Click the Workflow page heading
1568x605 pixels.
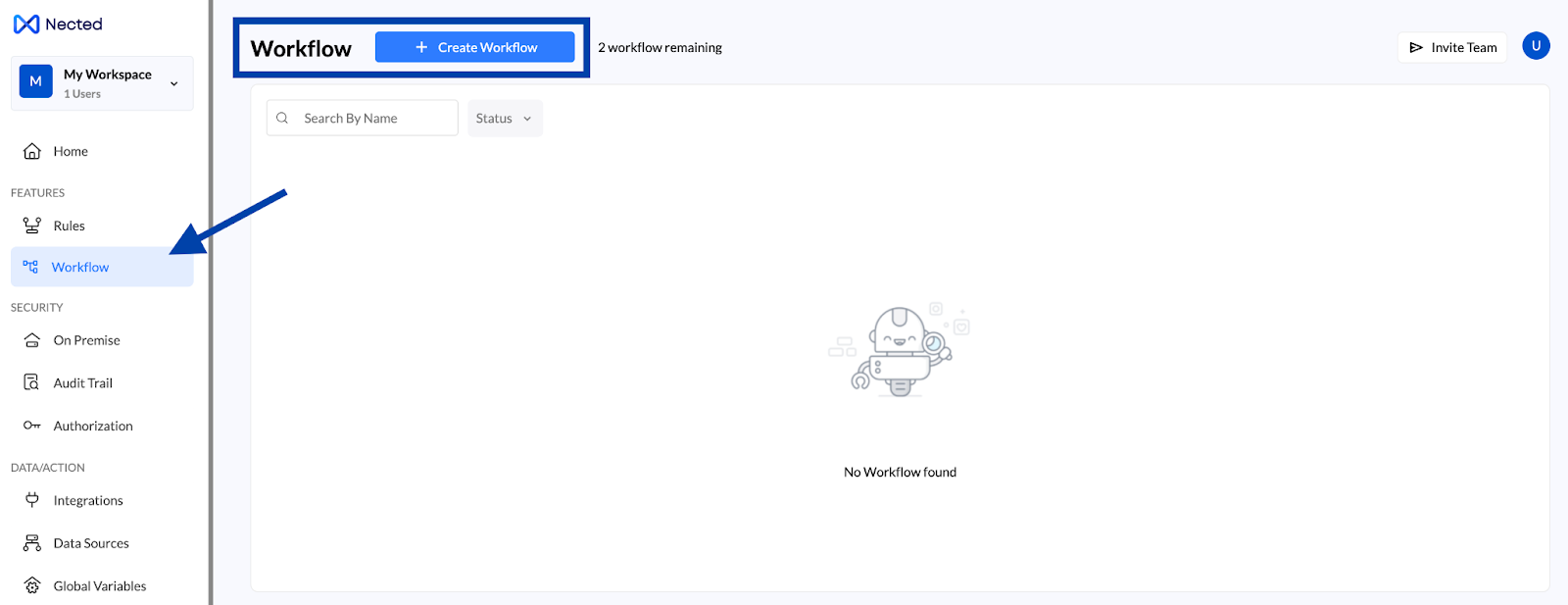301,48
